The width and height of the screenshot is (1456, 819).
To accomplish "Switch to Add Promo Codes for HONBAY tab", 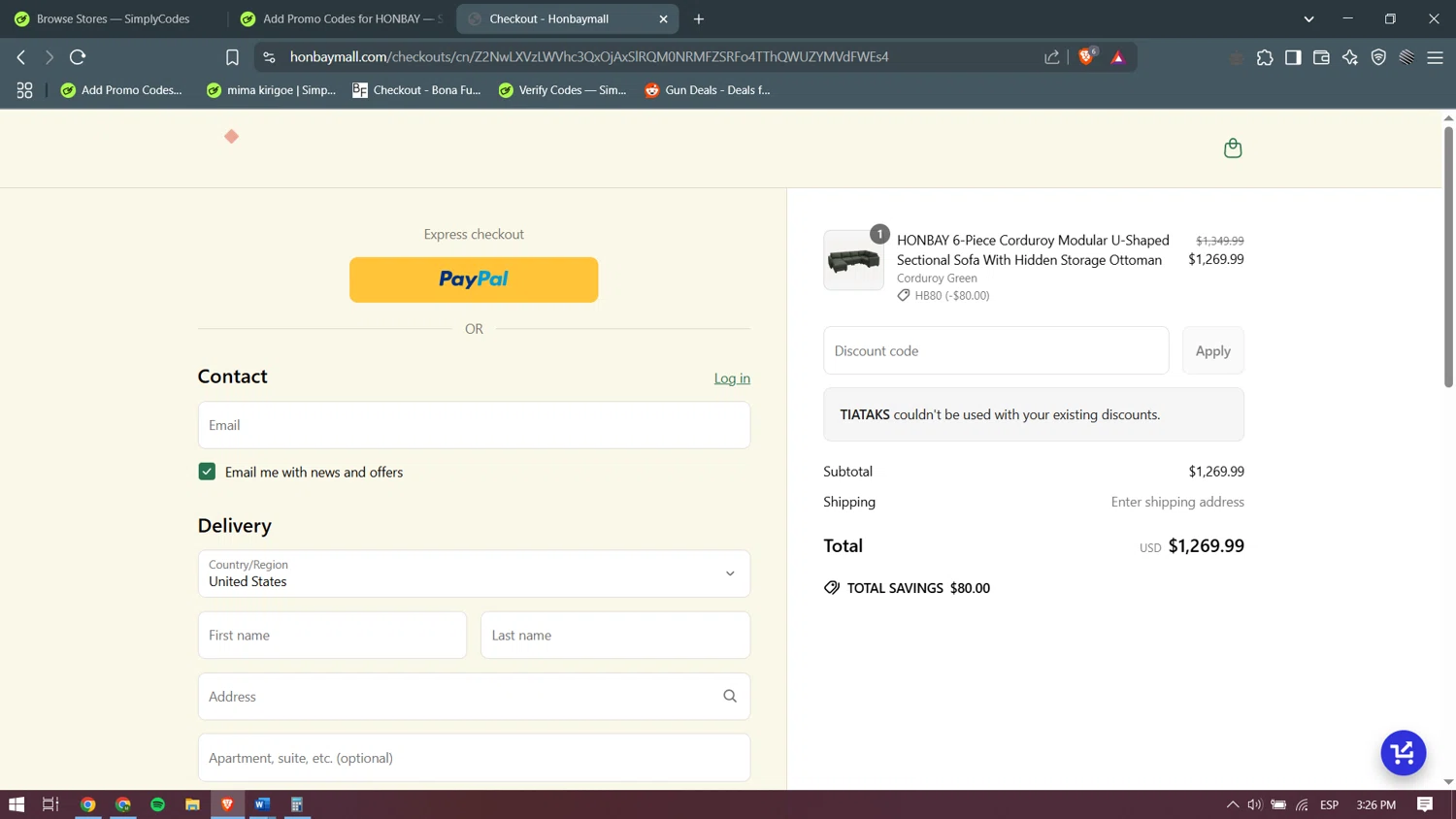I will coord(342,18).
